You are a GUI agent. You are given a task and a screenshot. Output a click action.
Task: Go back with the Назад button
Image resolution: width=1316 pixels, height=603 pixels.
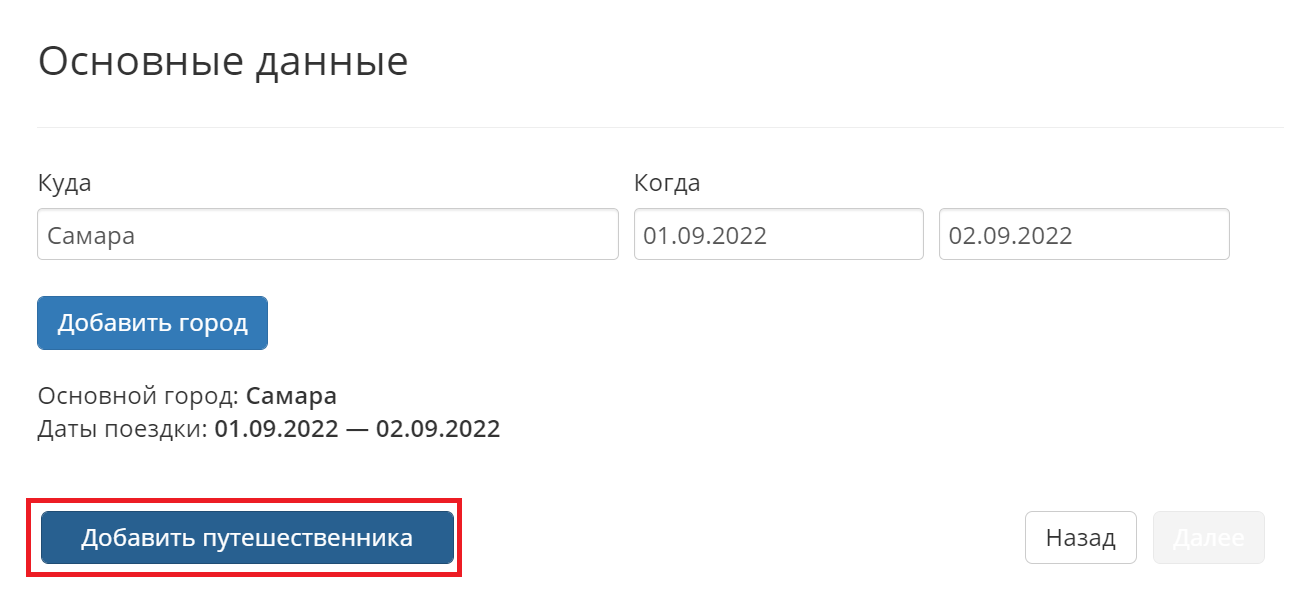pyautogui.click(x=1080, y=538)
